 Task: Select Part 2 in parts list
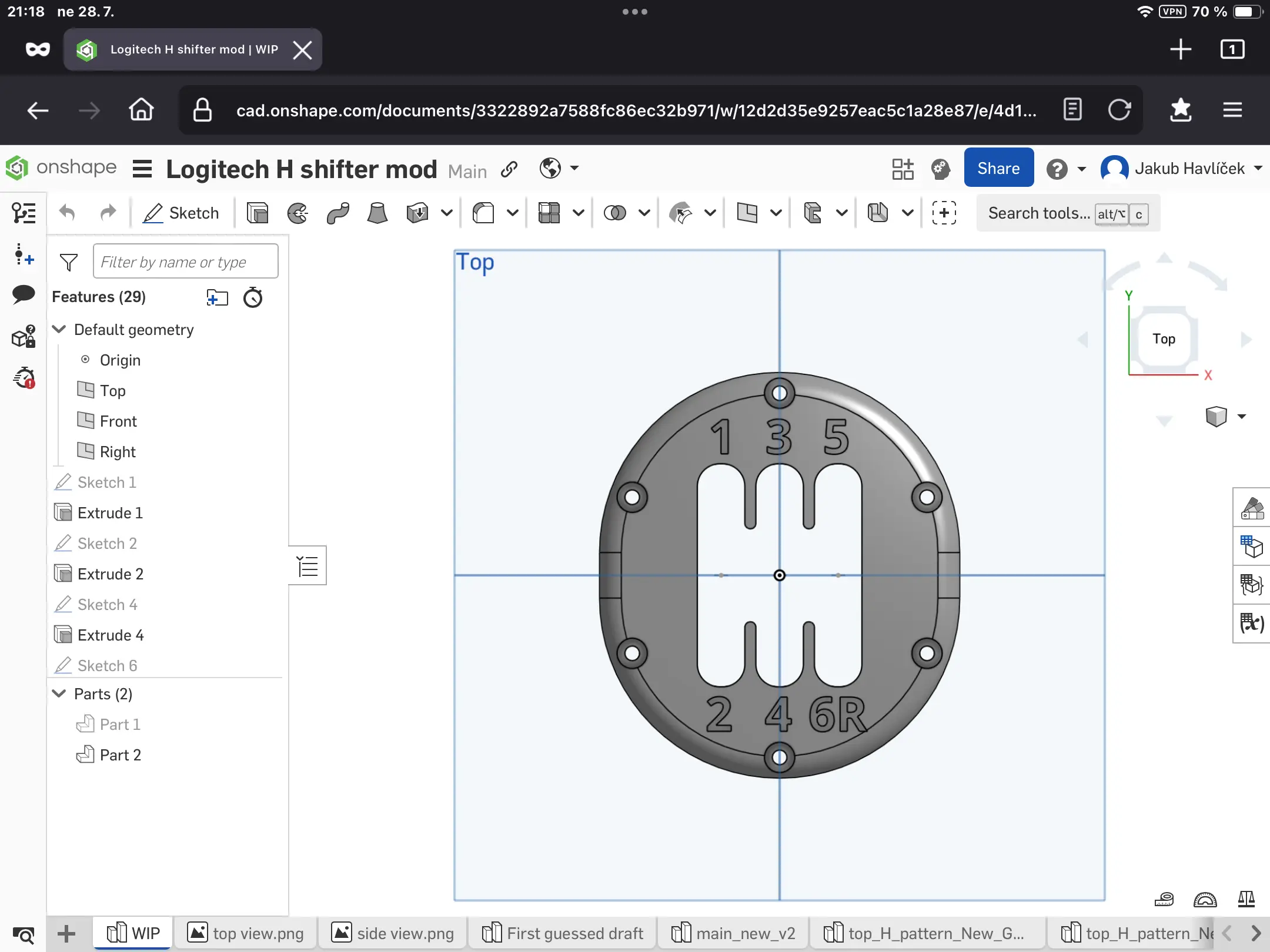121,755
